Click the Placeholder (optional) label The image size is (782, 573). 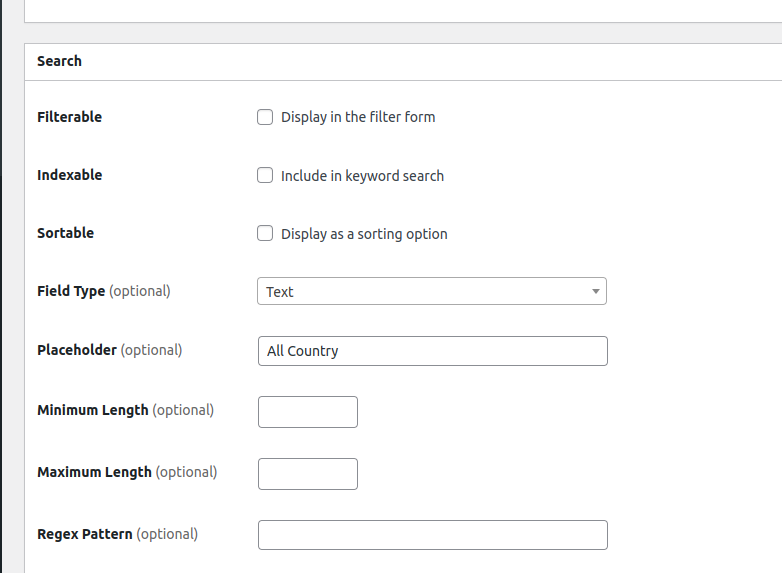click(109, 350)
